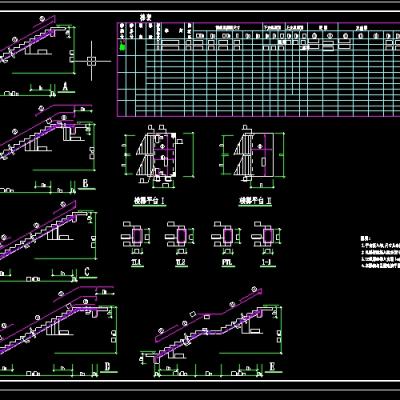The height and width of the screenshot is (400, 400).
Task: Click the 楼梯平台 II plan title
Action: click(255, 201)
